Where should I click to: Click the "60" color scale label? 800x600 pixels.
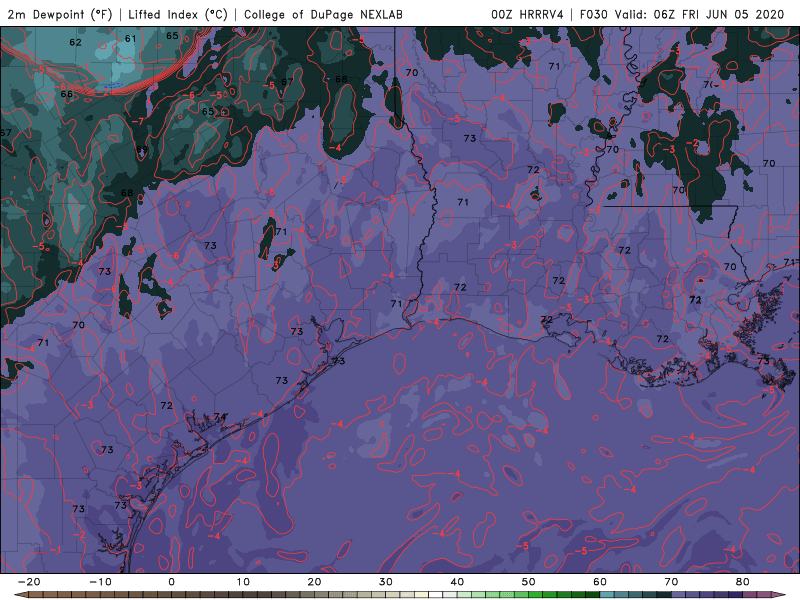point(600,582)
